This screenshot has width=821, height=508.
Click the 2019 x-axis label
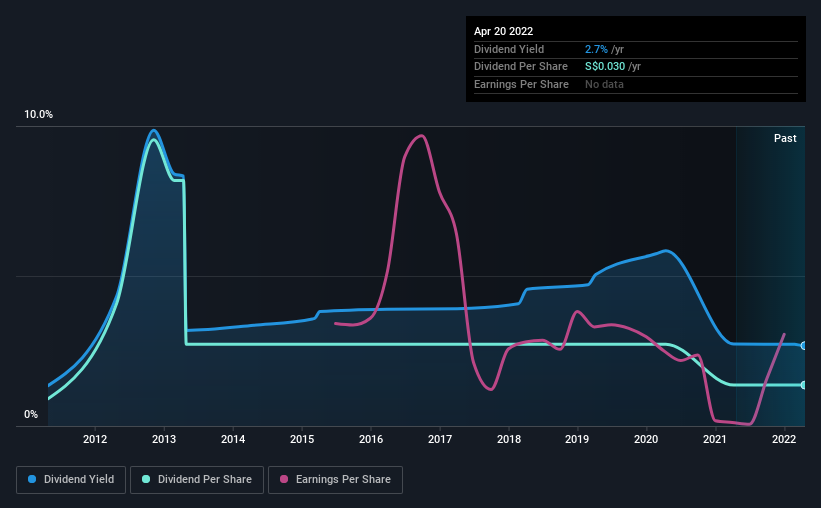coord(577,439)
